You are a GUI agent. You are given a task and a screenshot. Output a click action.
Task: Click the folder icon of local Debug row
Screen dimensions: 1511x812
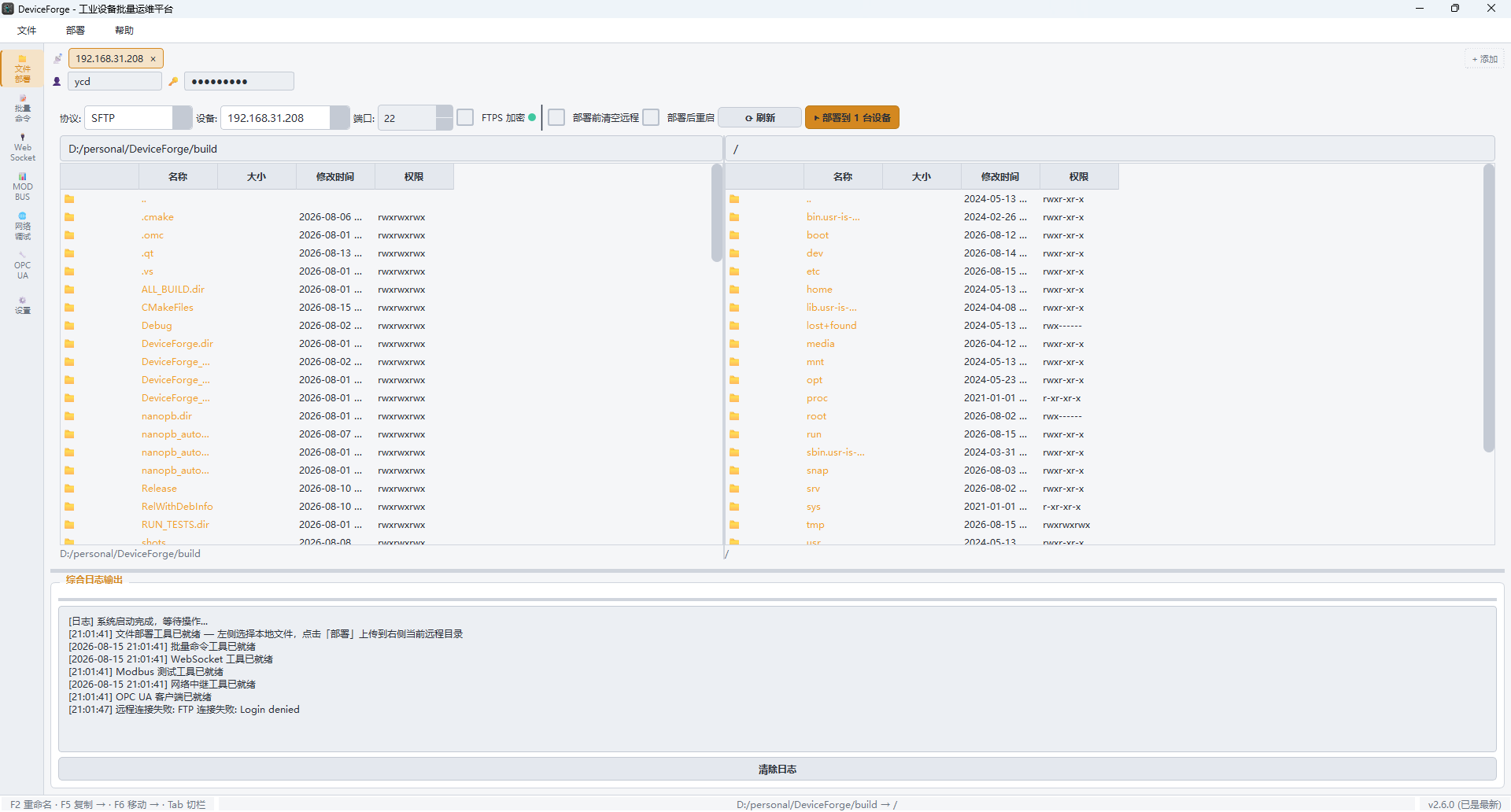click(69, 326)
